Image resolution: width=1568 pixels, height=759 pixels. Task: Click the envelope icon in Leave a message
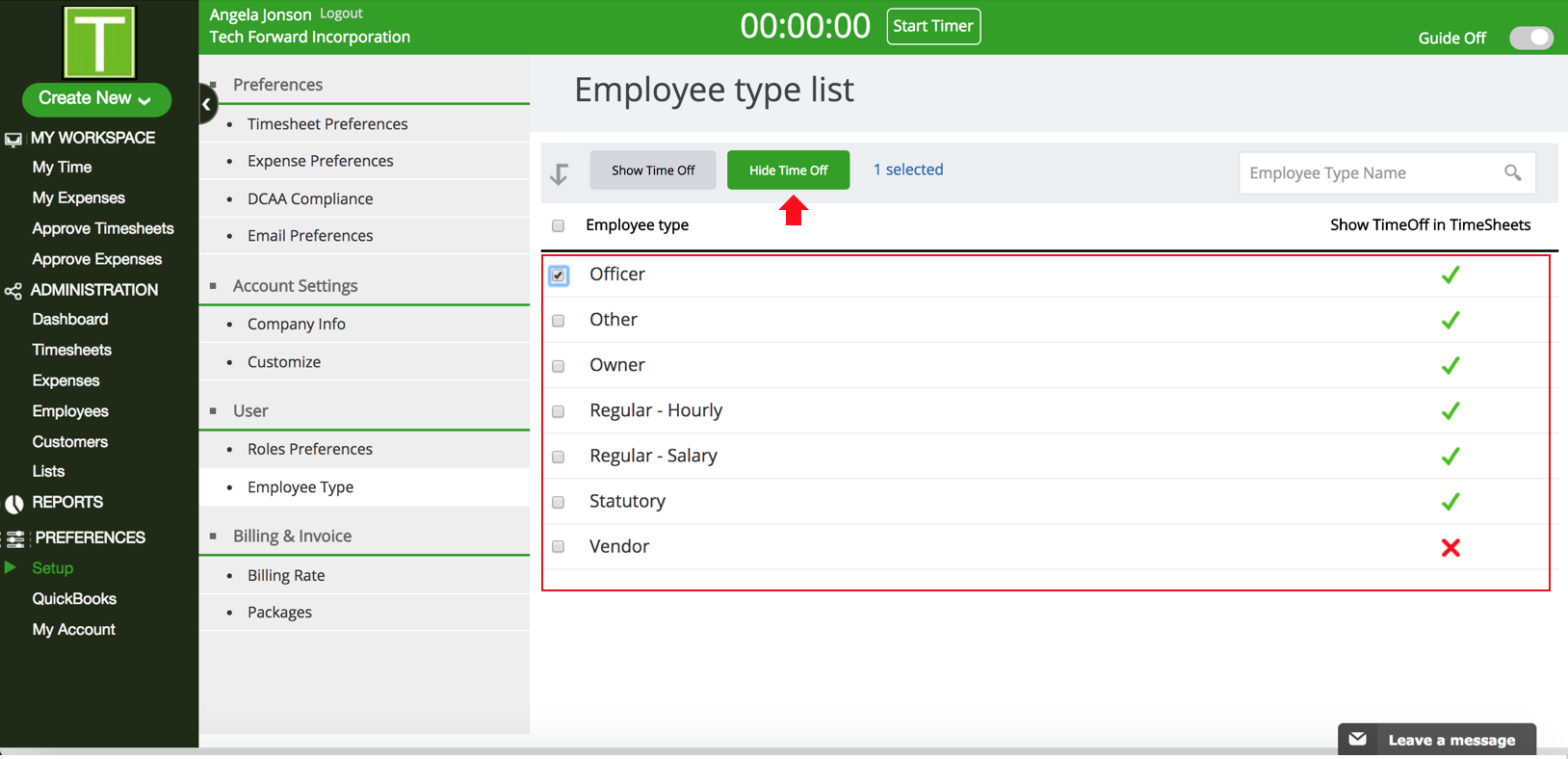1358,740
